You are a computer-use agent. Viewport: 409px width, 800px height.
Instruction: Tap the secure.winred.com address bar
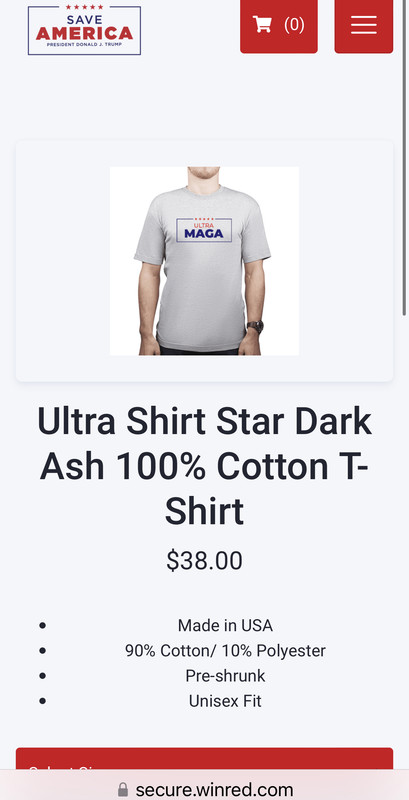[x=204, y=790]
